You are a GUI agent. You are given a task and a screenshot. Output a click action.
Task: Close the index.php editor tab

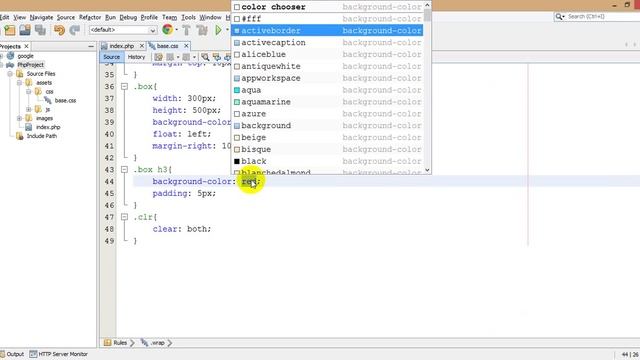[x=142, y=46]
